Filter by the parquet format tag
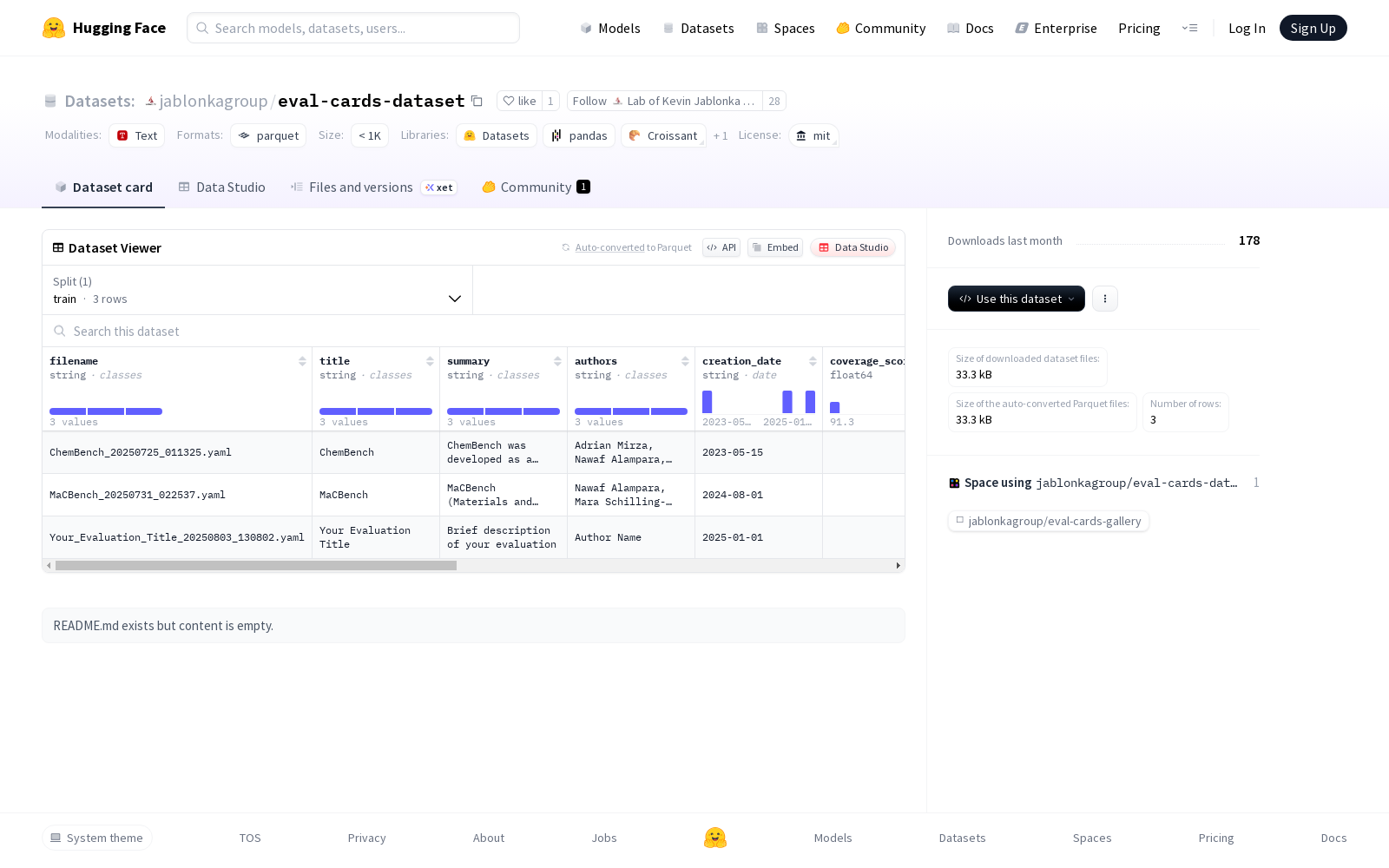Image resolution: width=1389 pixels, height=868 pixels. click(268, 135)
